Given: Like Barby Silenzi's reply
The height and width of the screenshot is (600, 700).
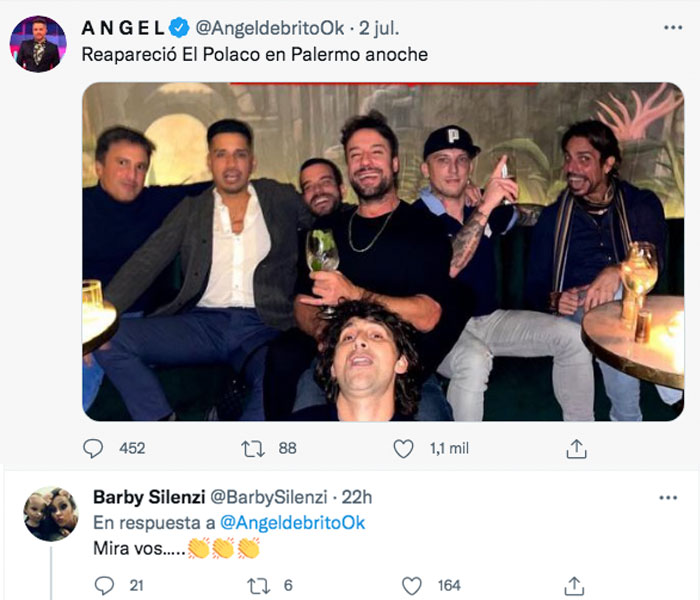Looking at the screenshot, I should 411,585.
